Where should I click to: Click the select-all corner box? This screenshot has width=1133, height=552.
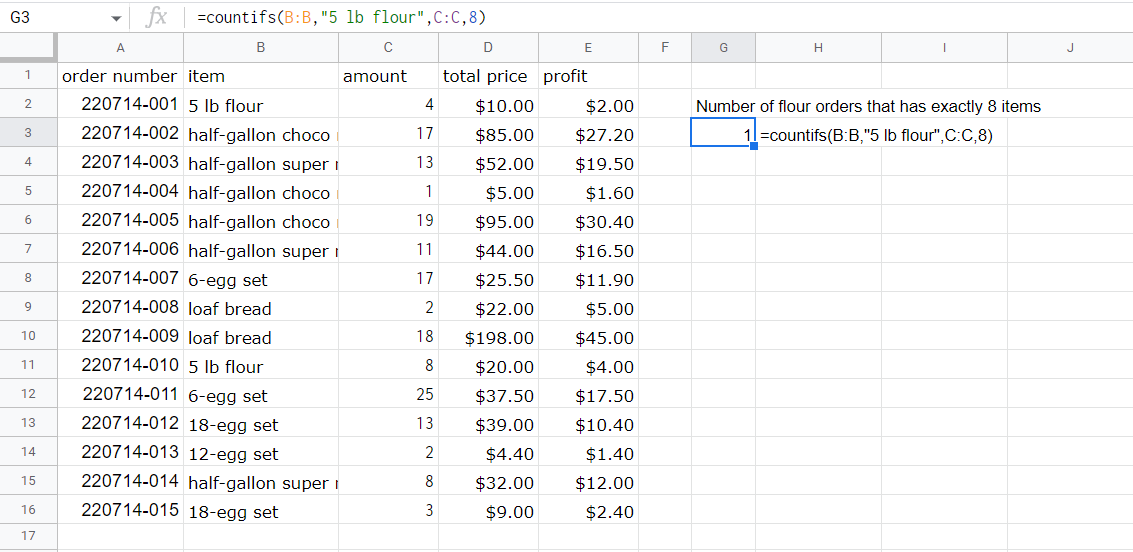(x=28, y=48)
